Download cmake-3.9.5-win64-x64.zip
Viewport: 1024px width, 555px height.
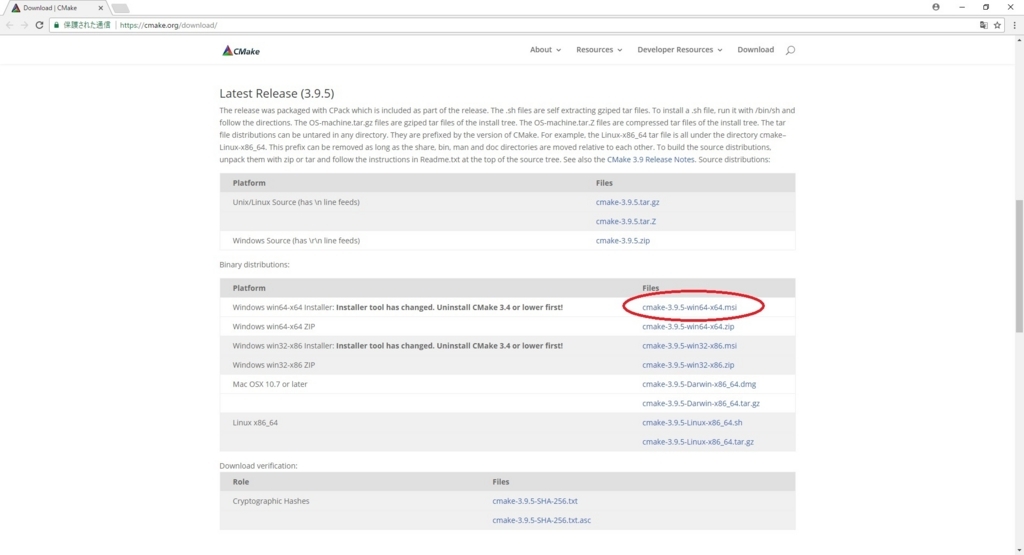pyautogui.click(x=688, y=326)
